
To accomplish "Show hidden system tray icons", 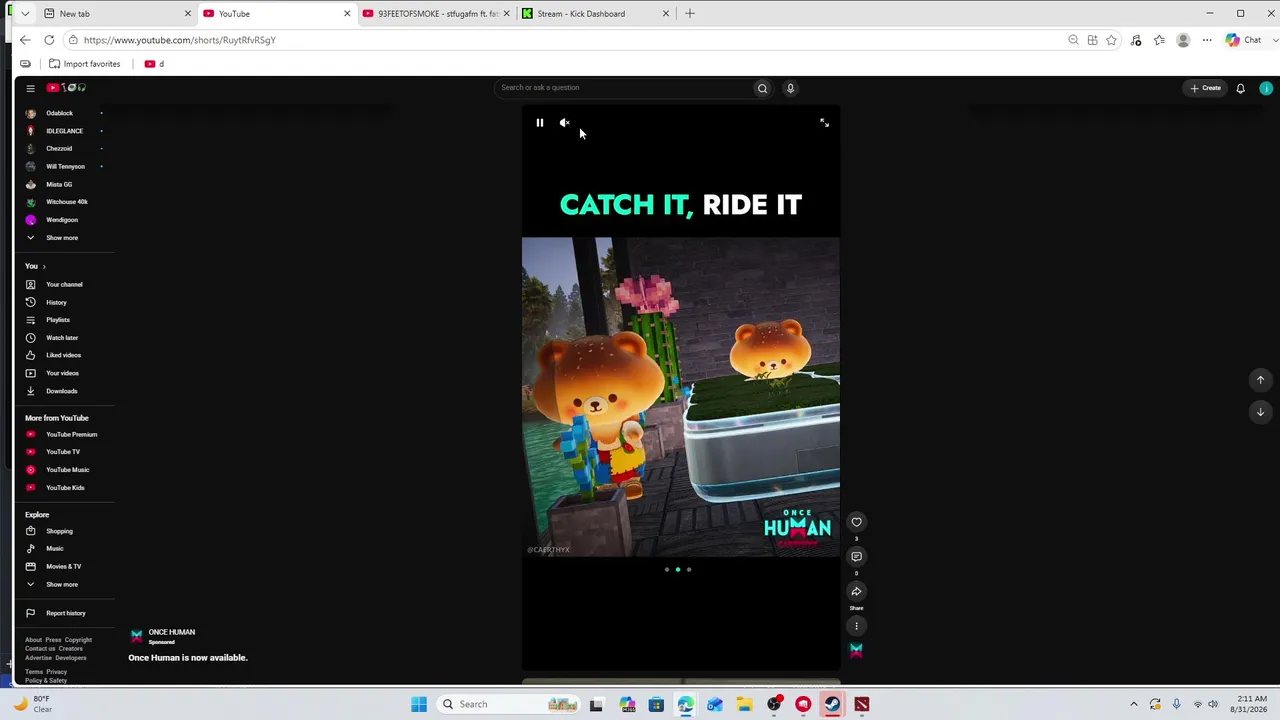I will point(1133,704).
